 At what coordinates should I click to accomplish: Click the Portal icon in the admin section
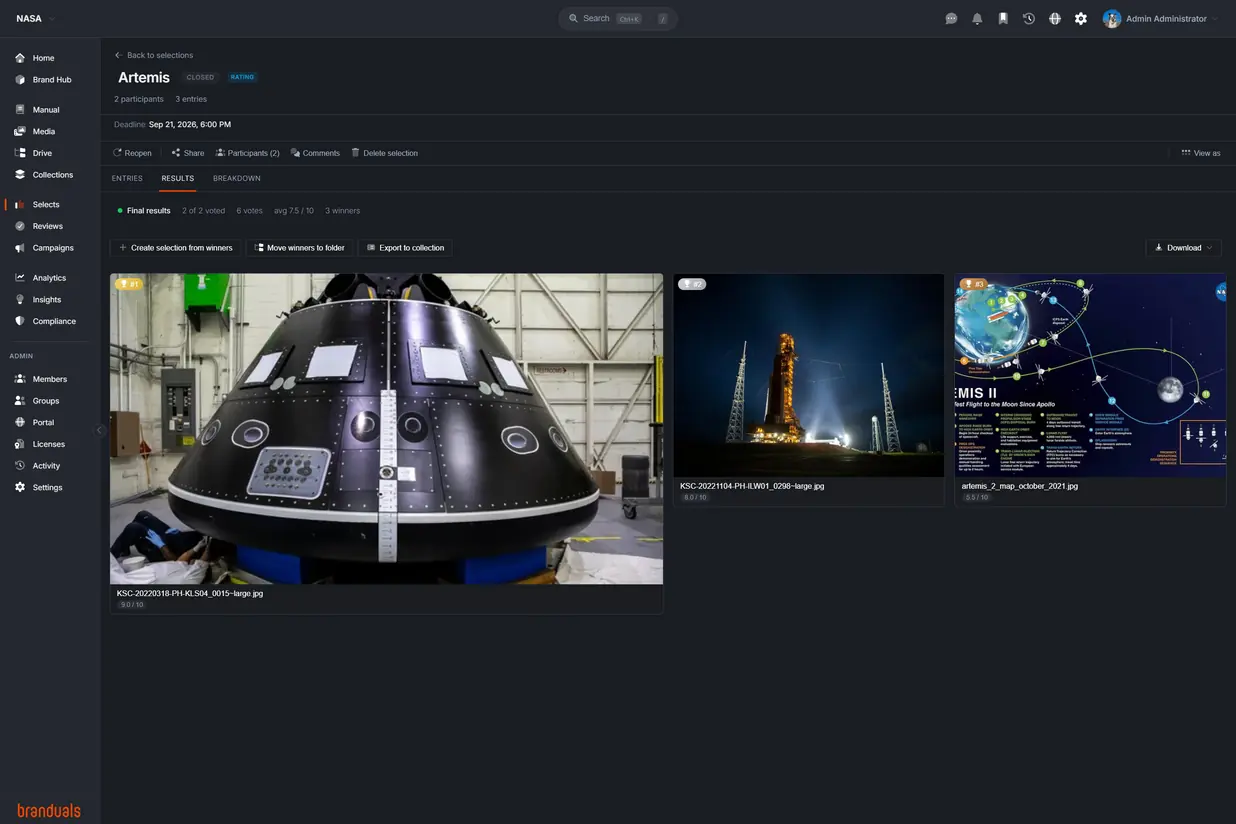20,423
